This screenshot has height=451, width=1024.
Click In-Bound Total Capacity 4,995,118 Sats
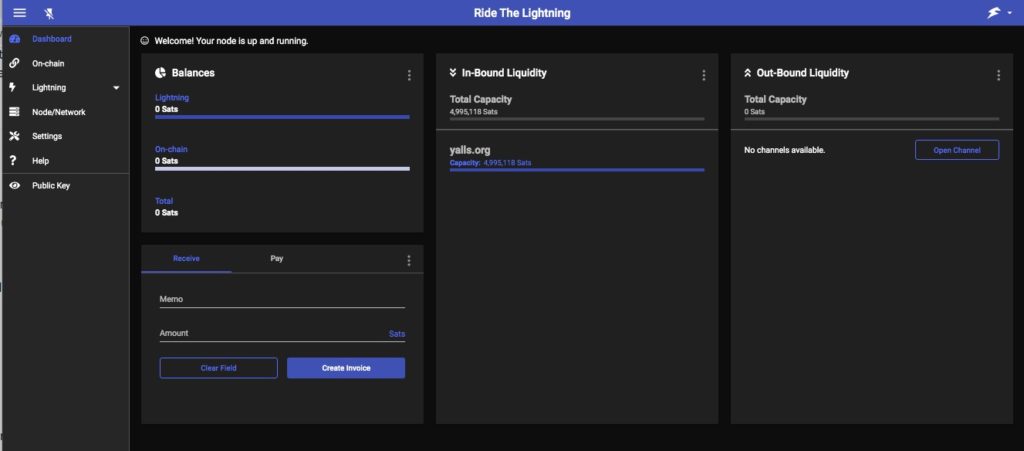(x=473, y=112)
